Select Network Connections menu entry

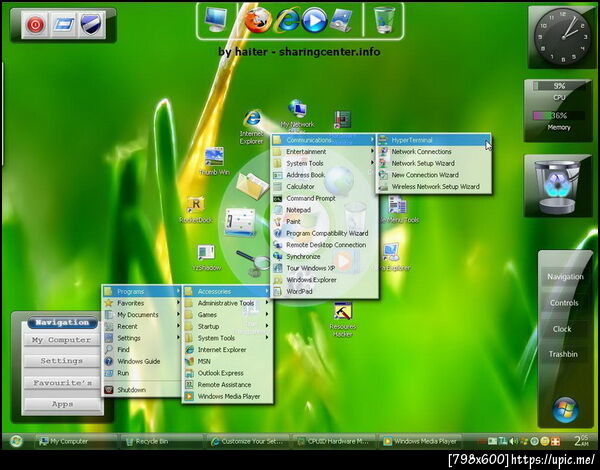pos(433,152)
